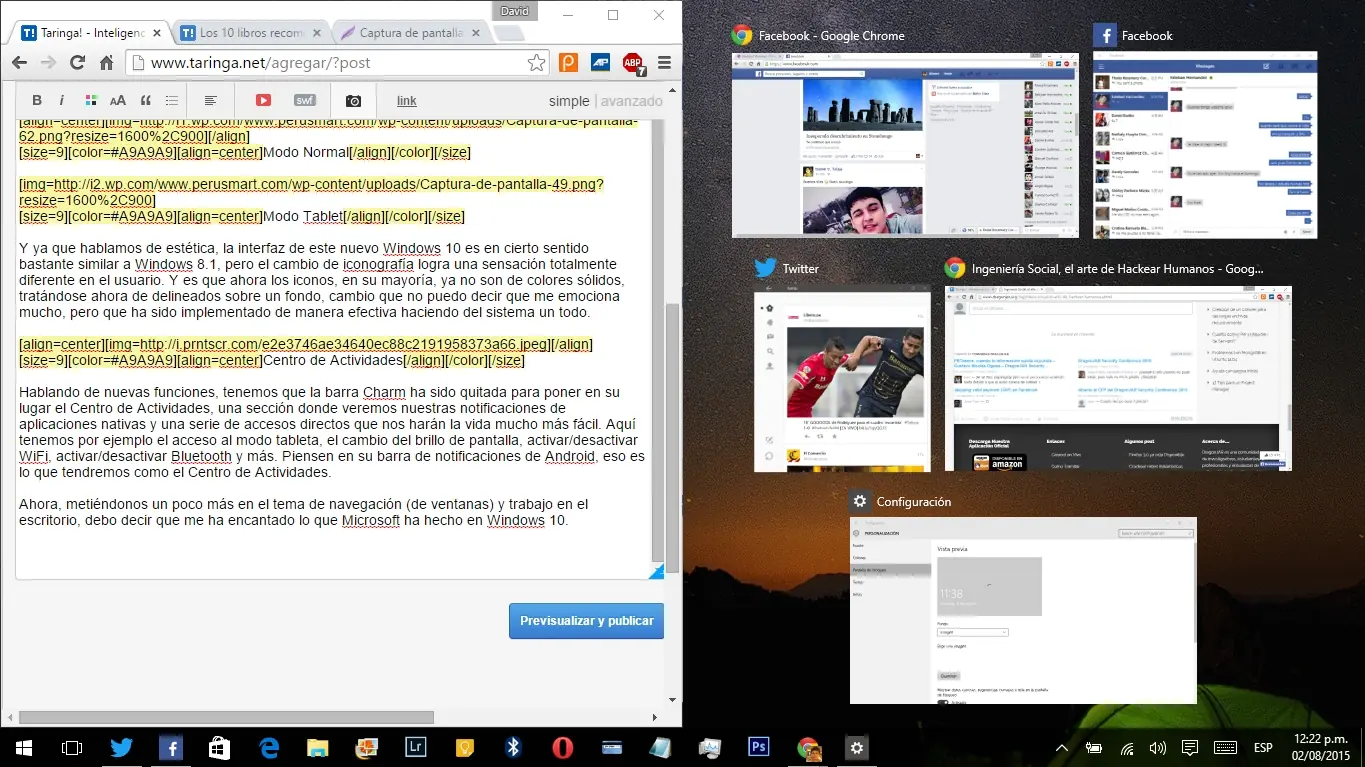Image resolution: width=1365 pixels, height=767 pixels.
Task: Open Windows Store from the taskbar
Action: [x=219, y=747]
